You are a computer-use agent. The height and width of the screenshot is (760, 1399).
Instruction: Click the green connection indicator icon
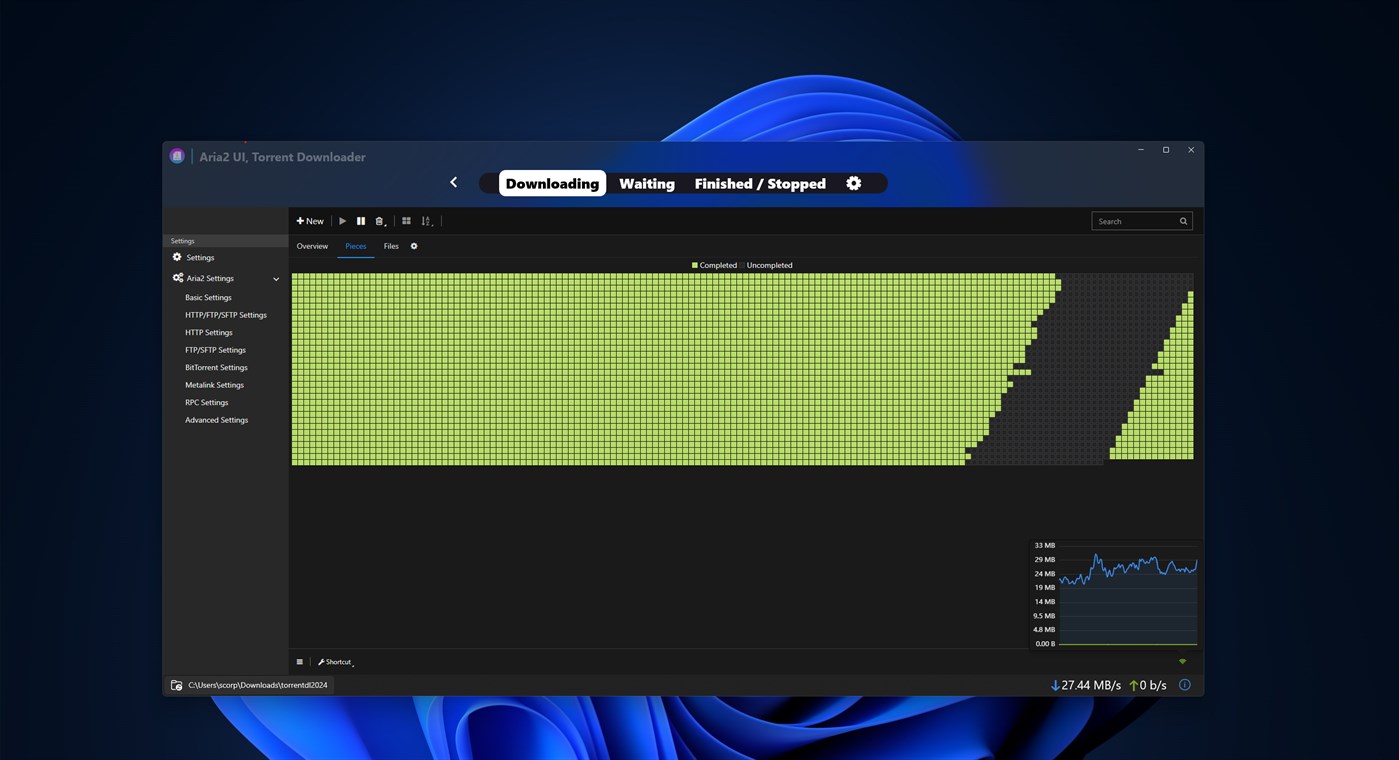coord(1182,661)
